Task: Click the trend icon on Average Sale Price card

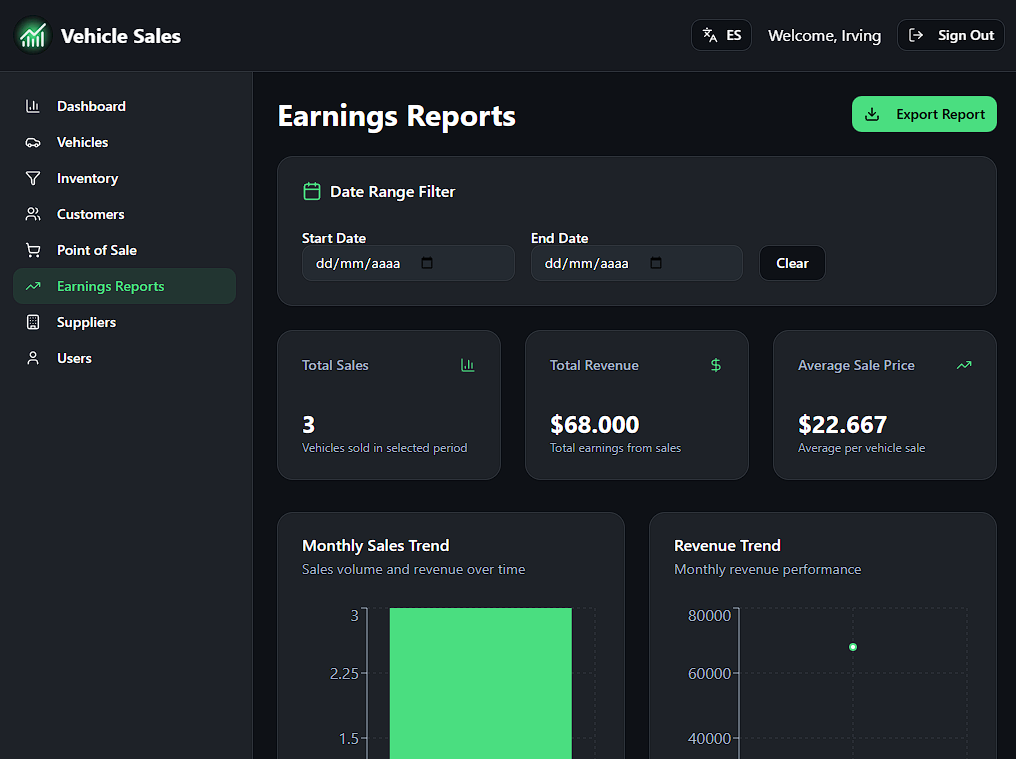Action: tap(964, 366)
